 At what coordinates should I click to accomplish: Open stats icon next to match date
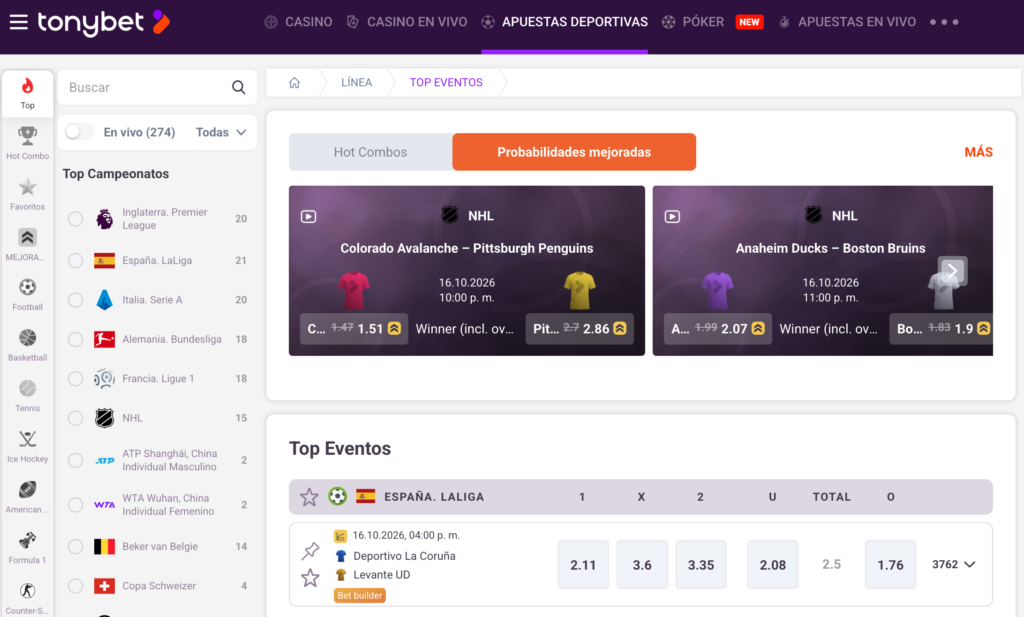point(340,536)
